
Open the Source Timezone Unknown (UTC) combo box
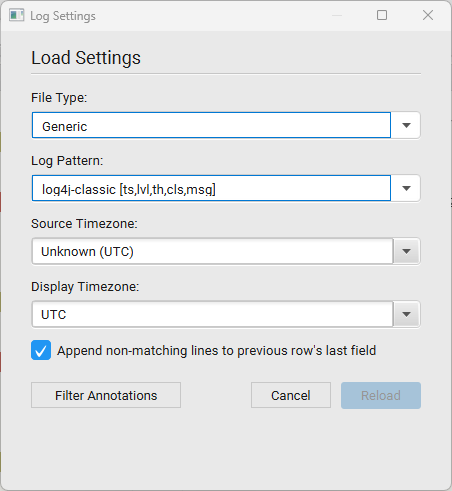(x=226, y=251)
